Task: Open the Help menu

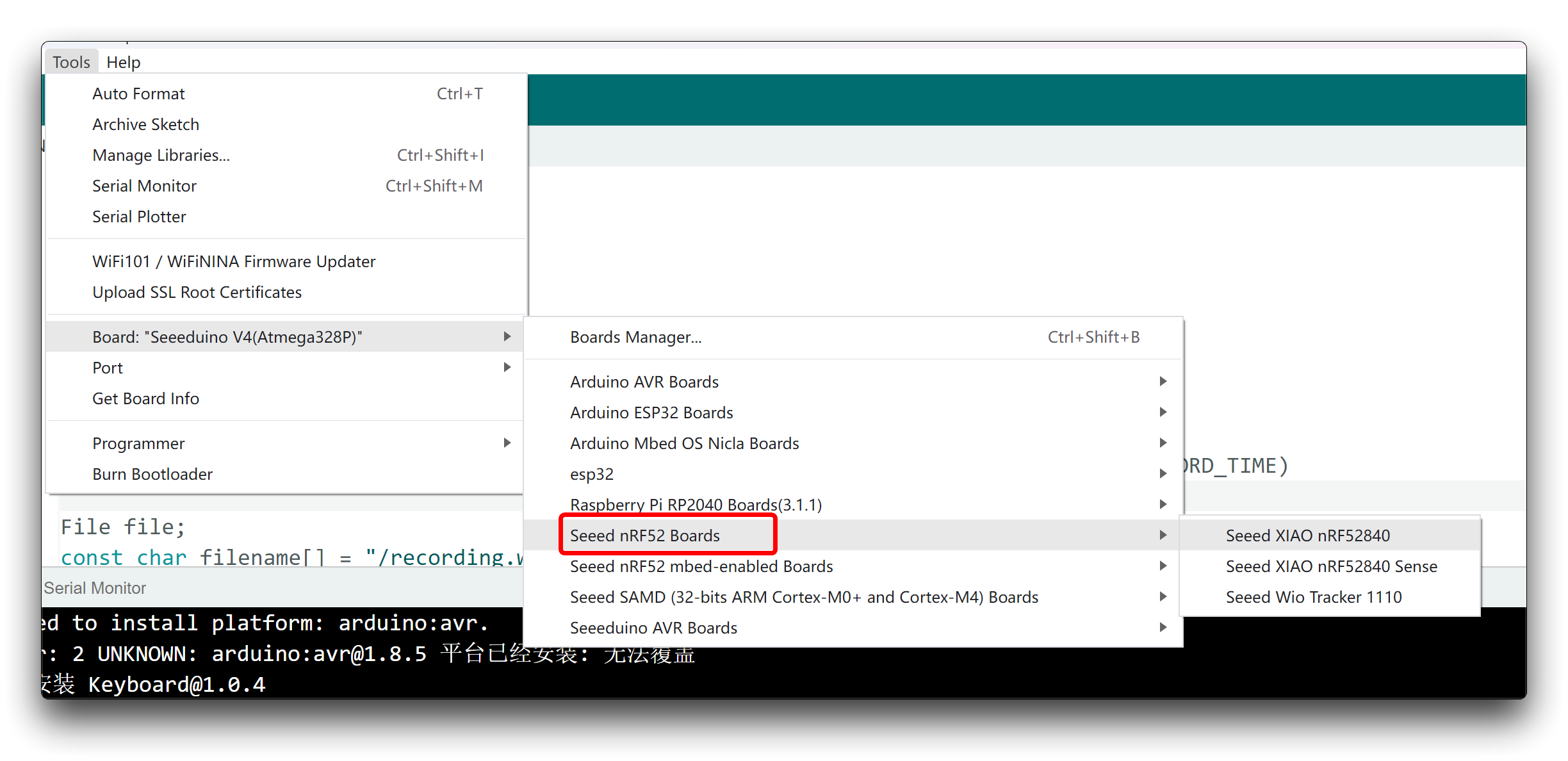Action: point(123,62)
